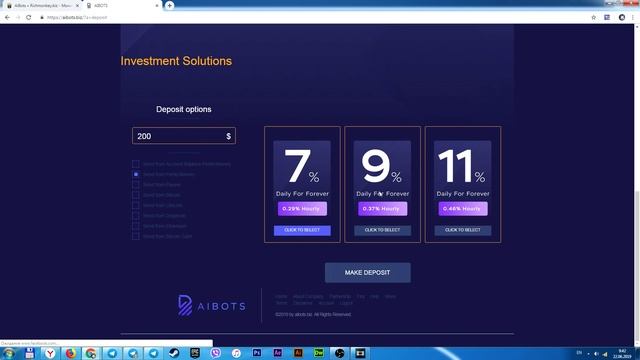Launch Yandex Browser from the taskbar
Viewport: 640px width, 360px height.
(50, 353)
